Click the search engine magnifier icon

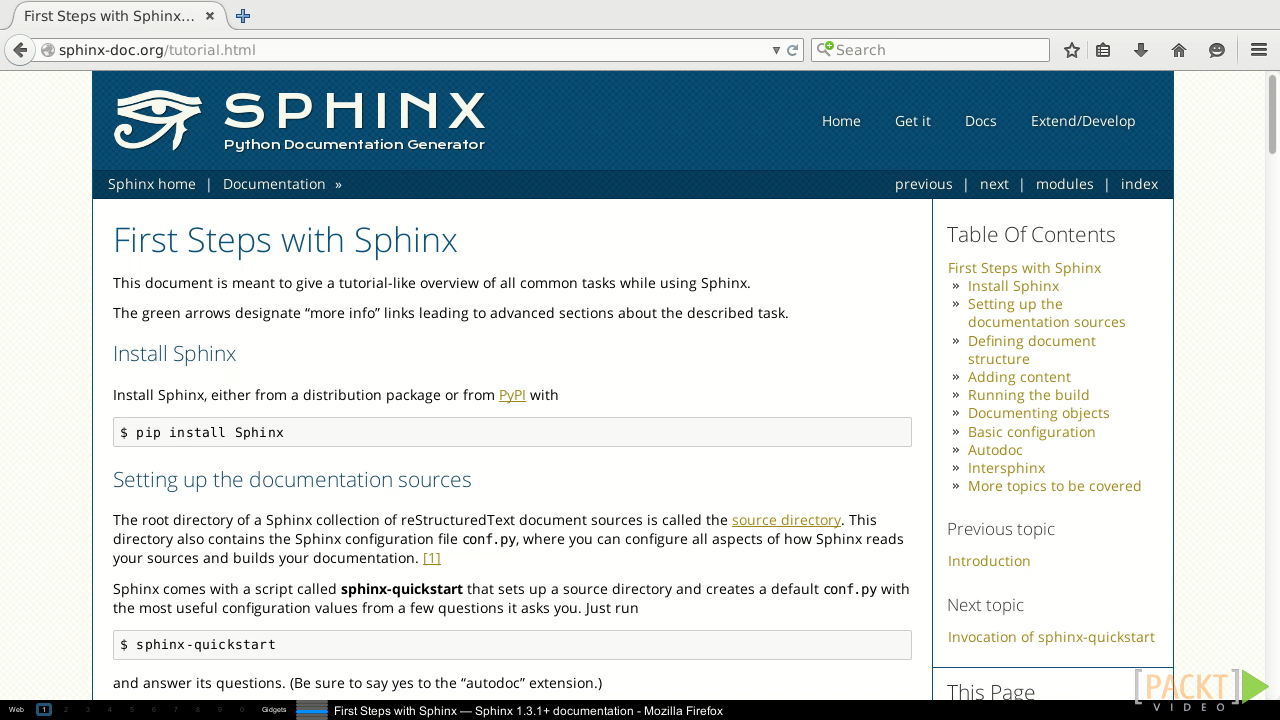(825, 50)
